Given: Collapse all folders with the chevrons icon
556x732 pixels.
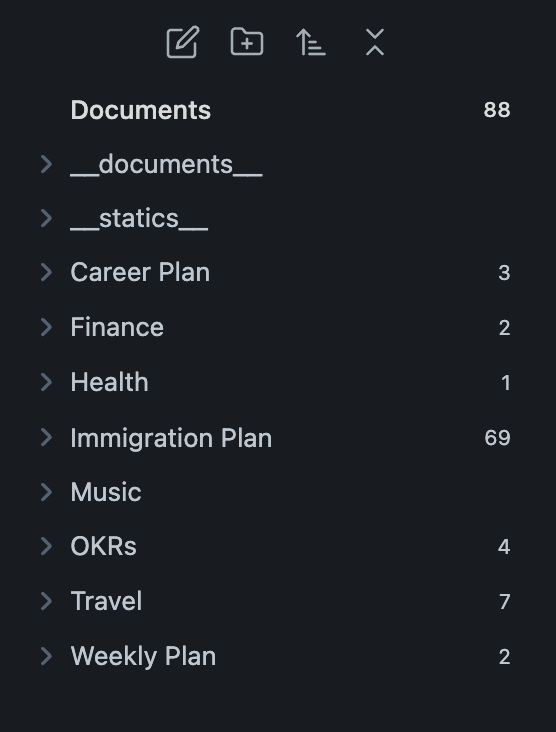Looking at the screenshot, I should (x=375, y=42).
